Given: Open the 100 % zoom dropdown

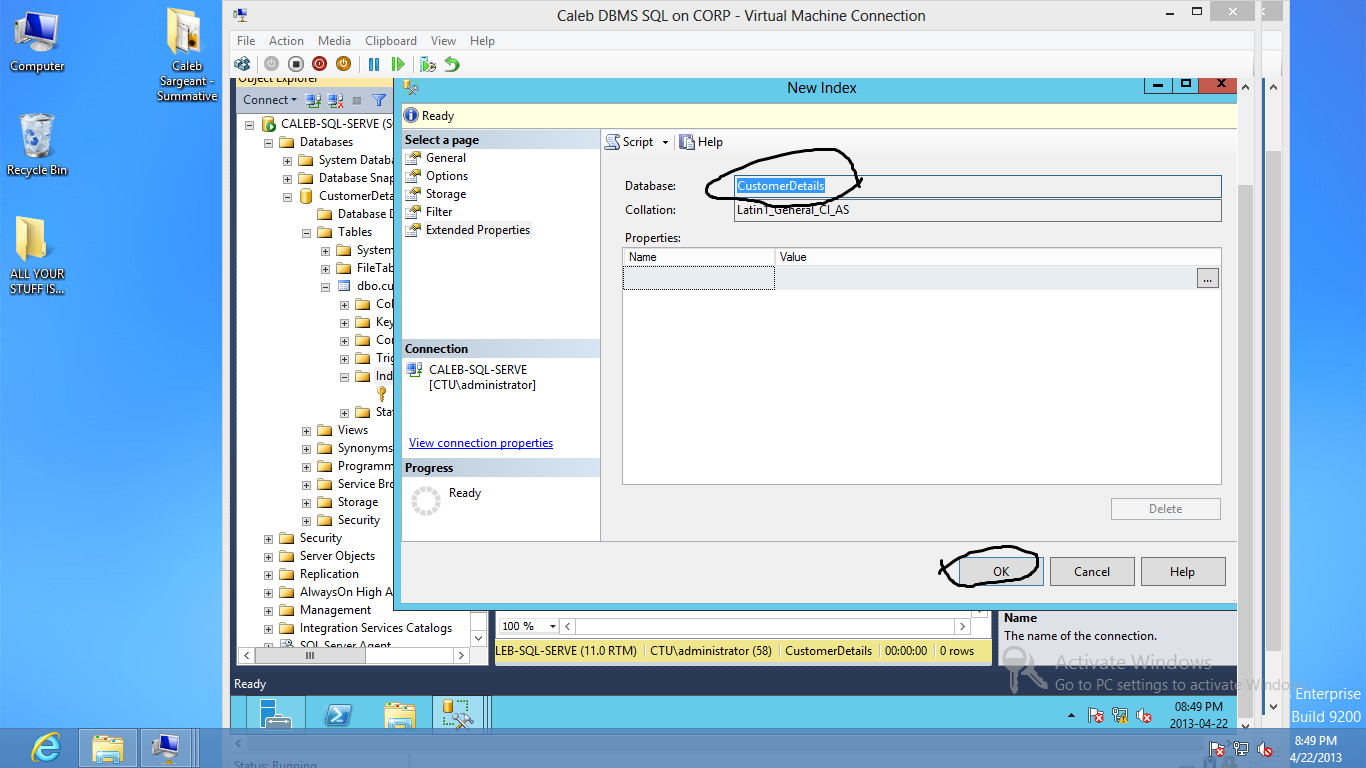Looking at the screenshot, I should 554,626.
